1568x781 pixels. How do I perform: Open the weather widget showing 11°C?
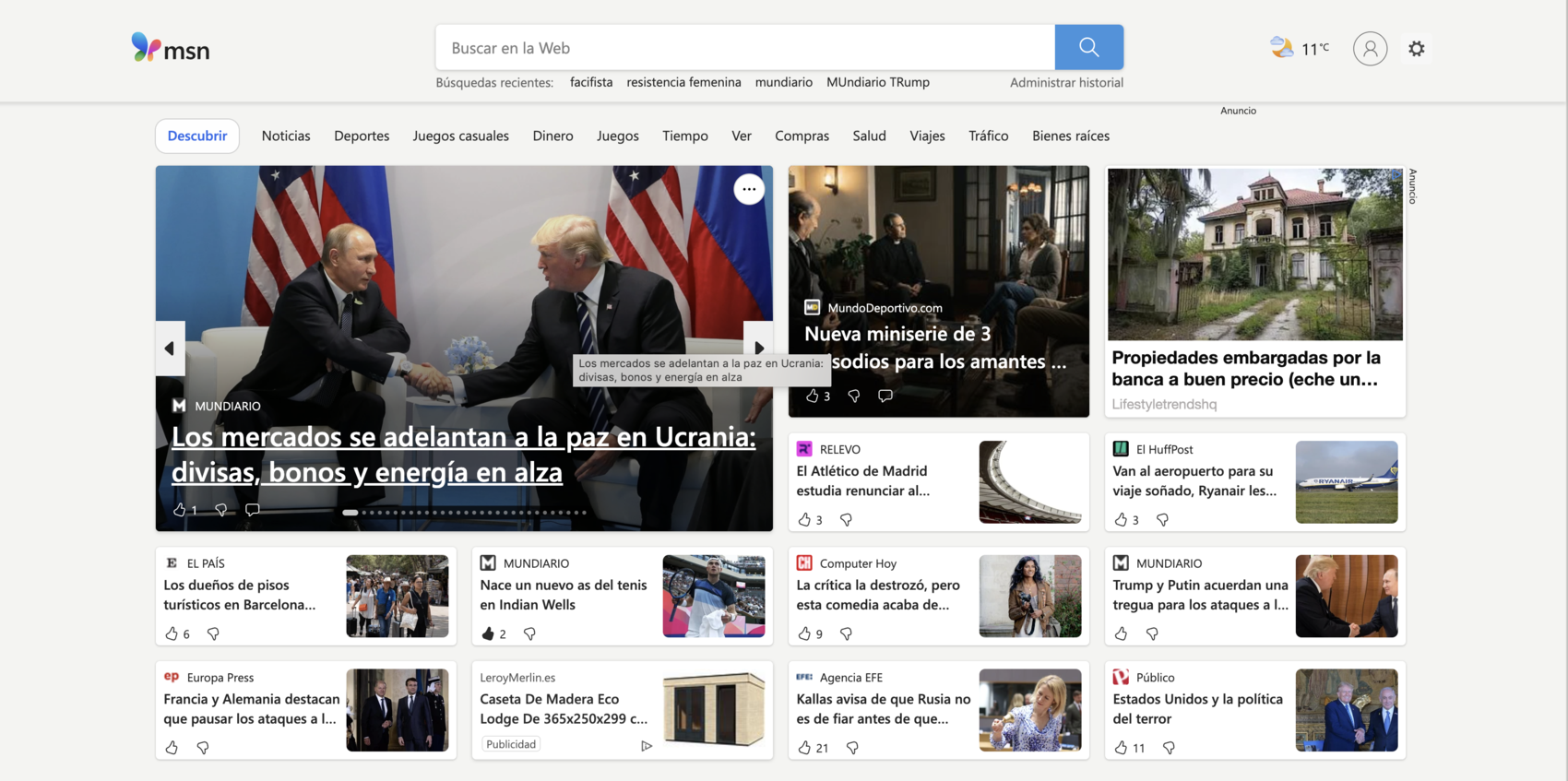coord(1300,48)
